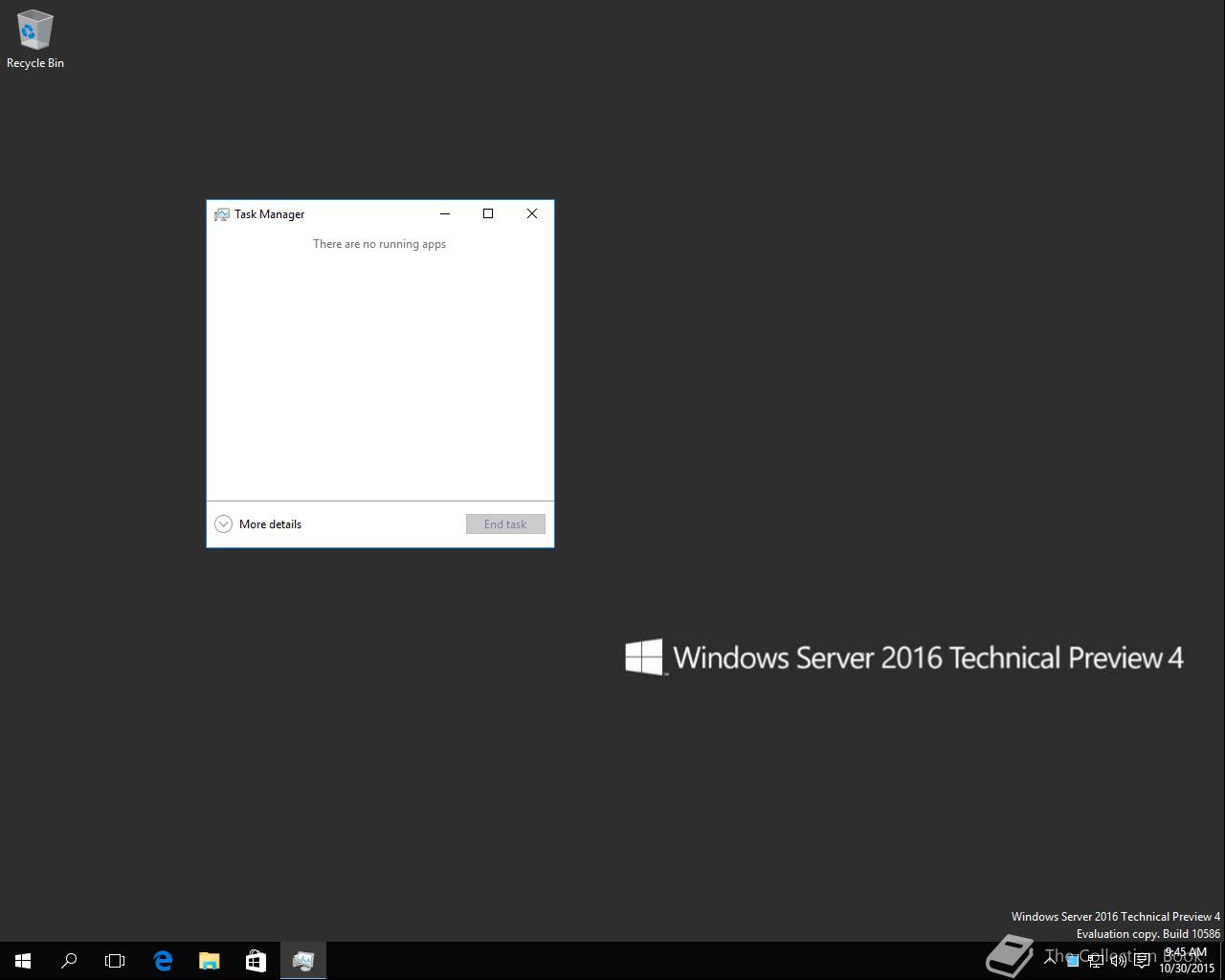Open File Explorer from the taskbar
The height and width of the screenshot is (980, 1225).
[x=209, y=961]
